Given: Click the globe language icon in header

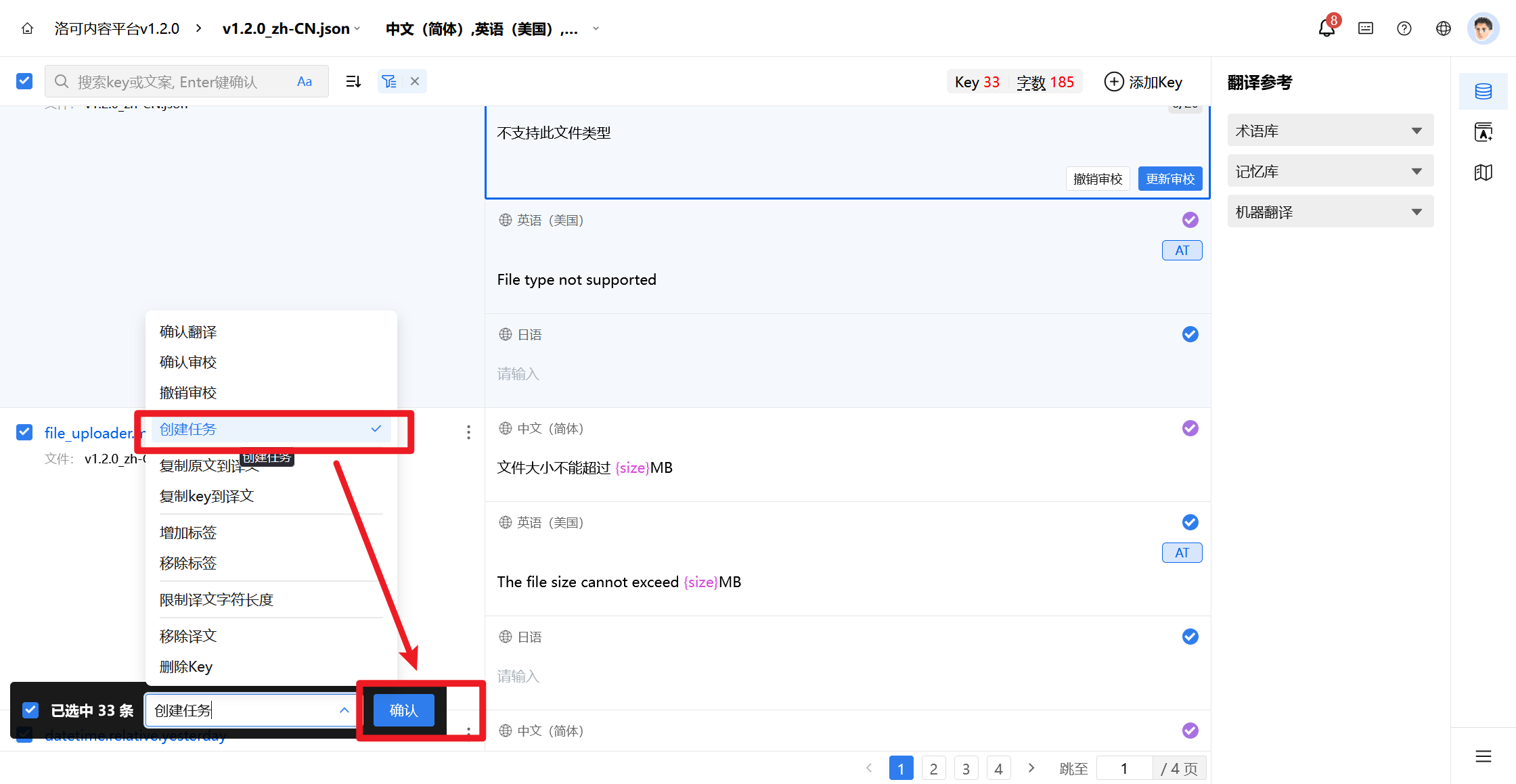Looking at the screenshot, I should [1444, 28].
